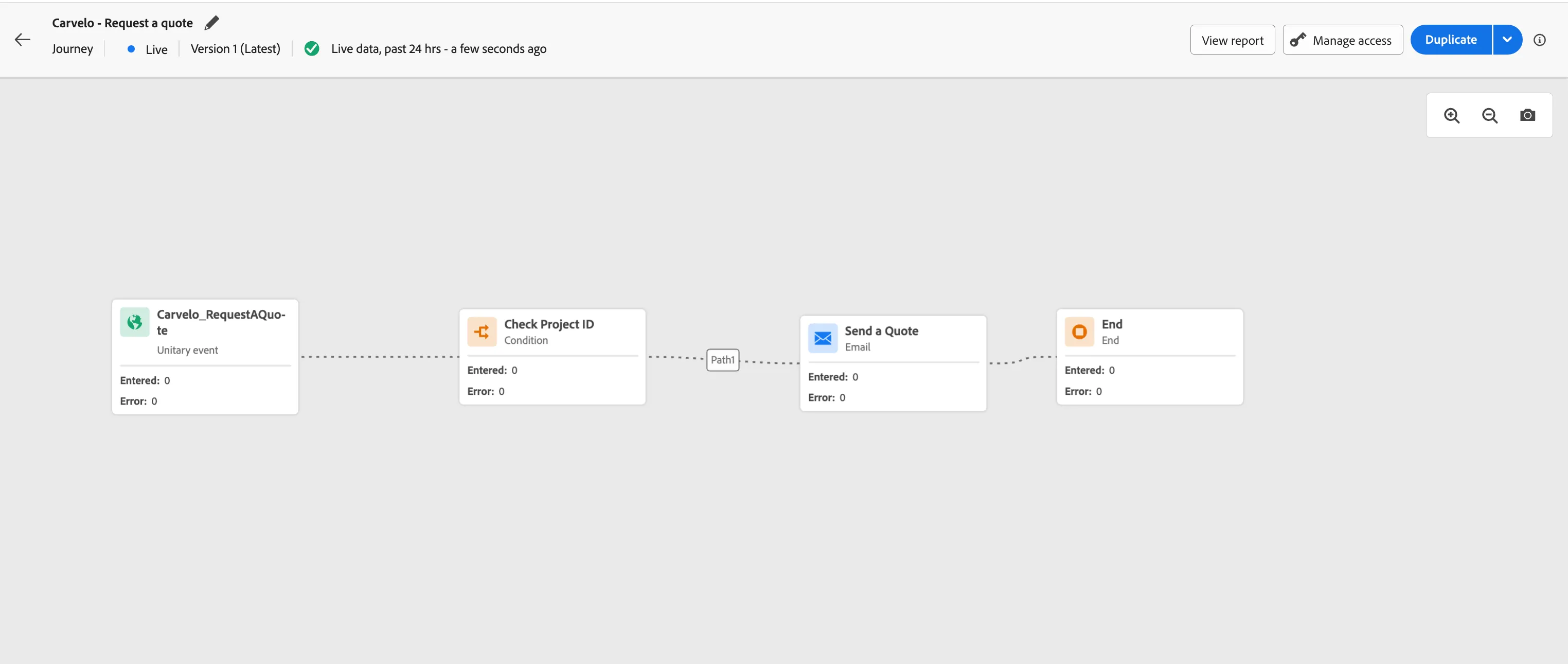Click the 'Carvelo - Request a quote' title
This screenshot has width=1568, height=664.
122,23
